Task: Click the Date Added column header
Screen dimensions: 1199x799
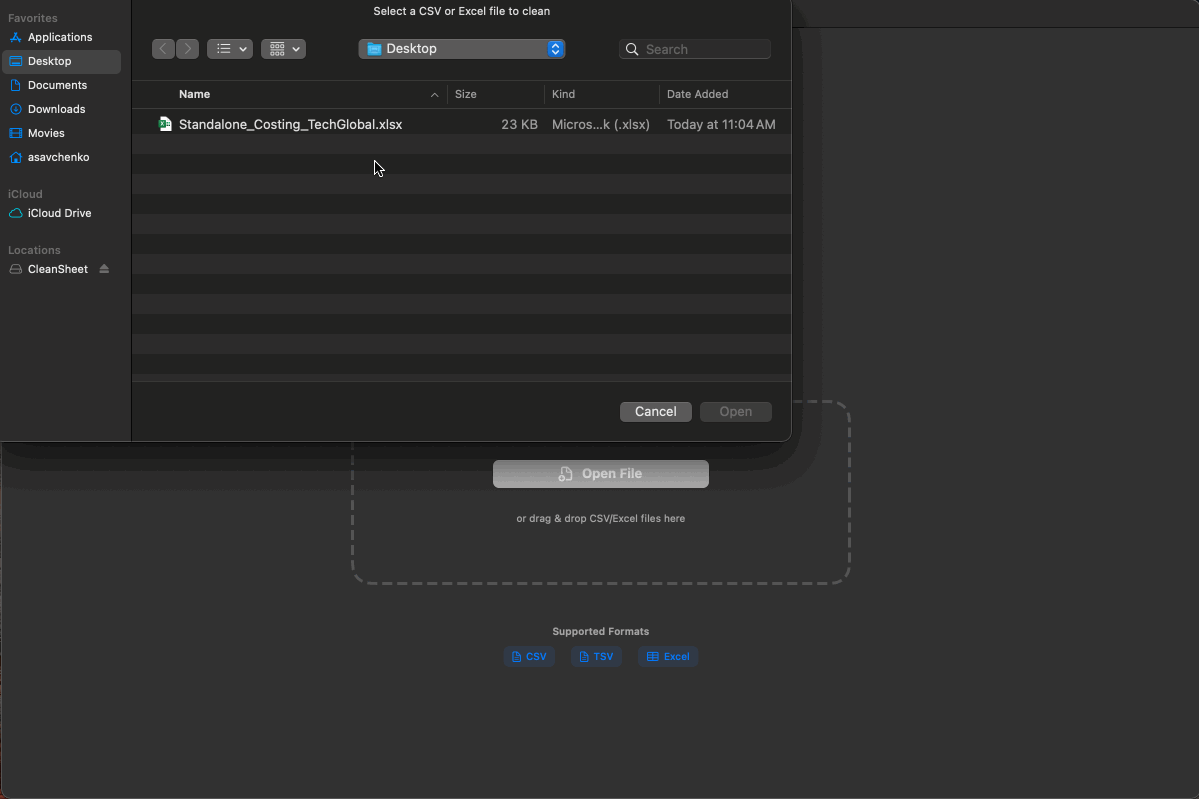Action: pos(697,94)
